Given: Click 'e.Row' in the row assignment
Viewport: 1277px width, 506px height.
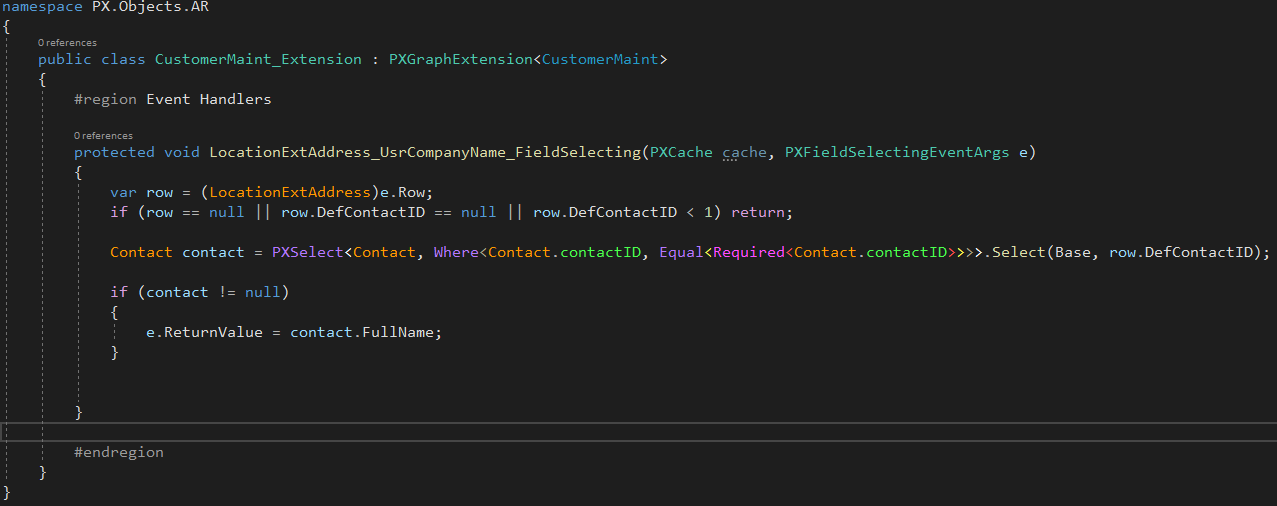Looking at the screenshot, I should 406,192.
